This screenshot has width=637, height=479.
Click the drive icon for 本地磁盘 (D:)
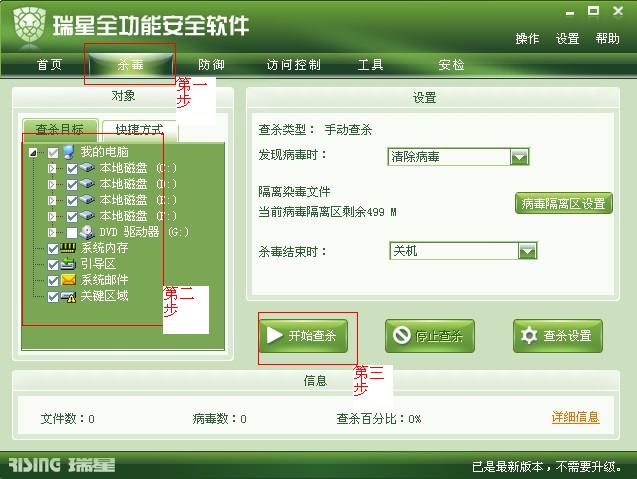pyautogui.click(x=87, y=184)
